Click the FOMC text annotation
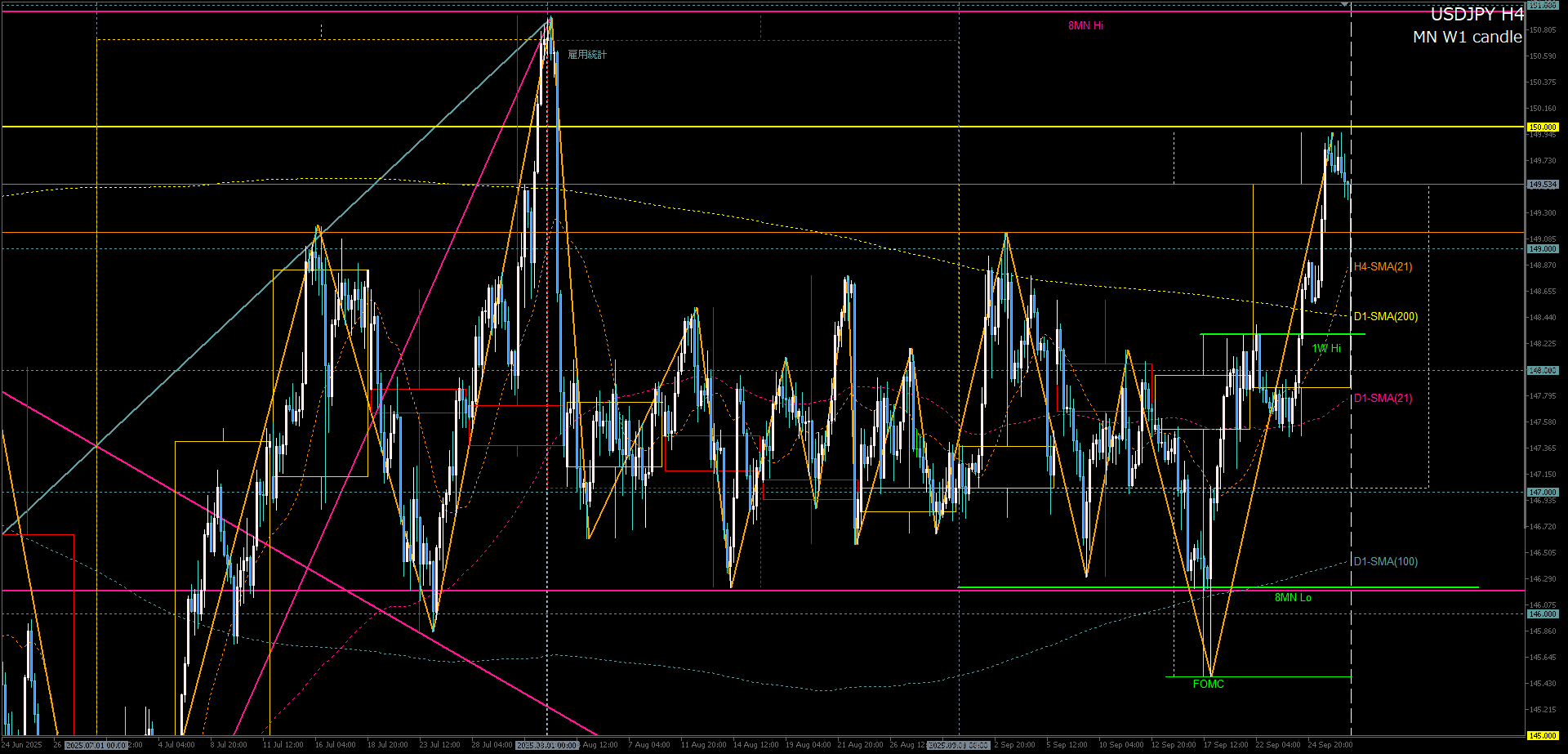 point(1208,685)
